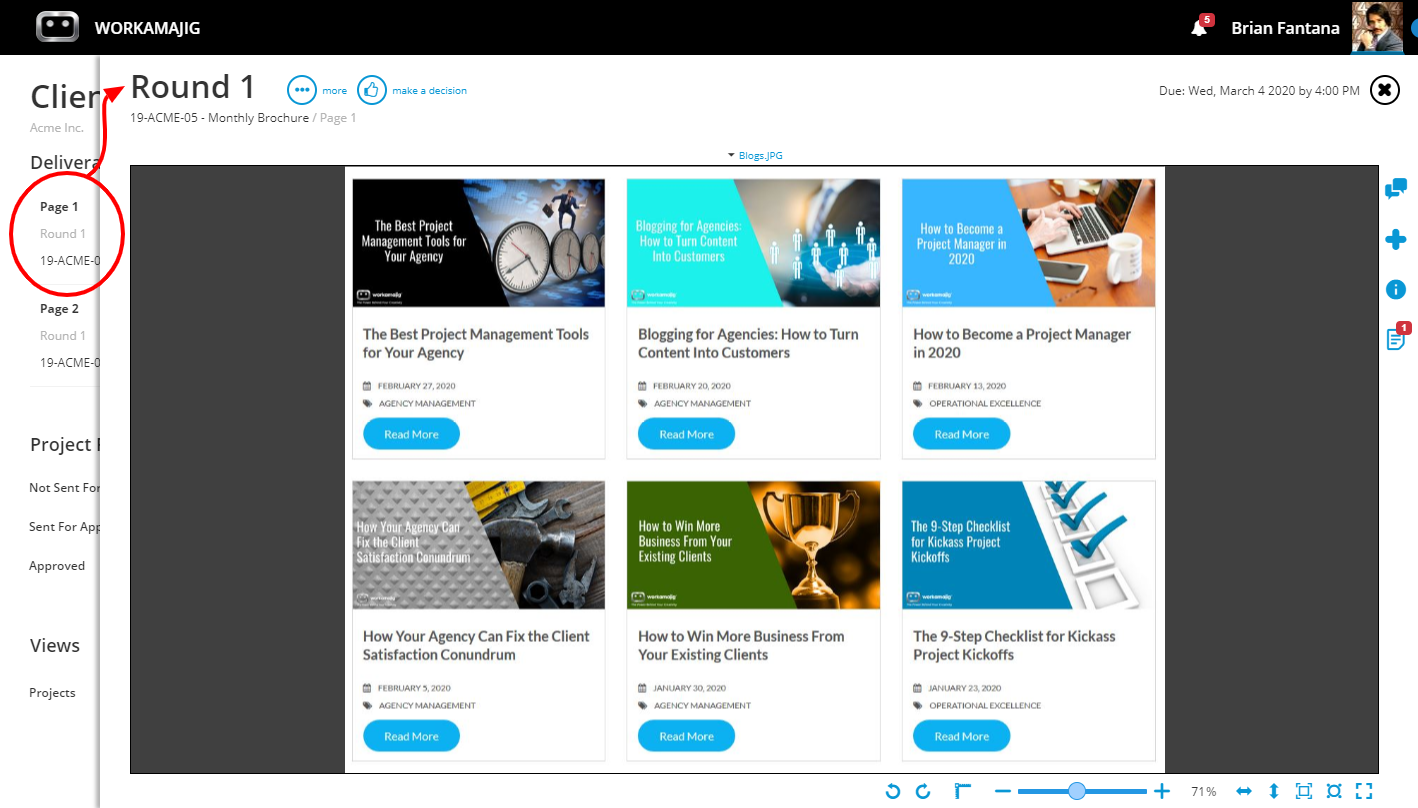Open the notes icon with red badge

(1397, 337)
